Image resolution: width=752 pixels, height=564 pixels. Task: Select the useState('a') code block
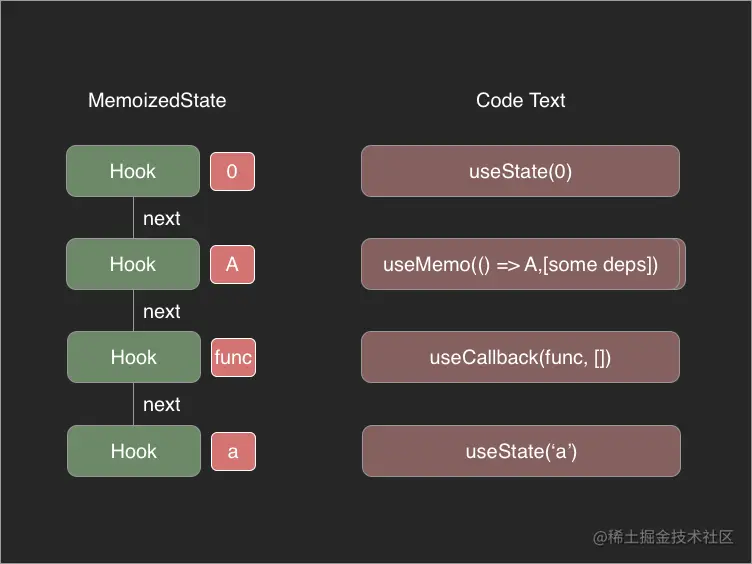point(521,451)
